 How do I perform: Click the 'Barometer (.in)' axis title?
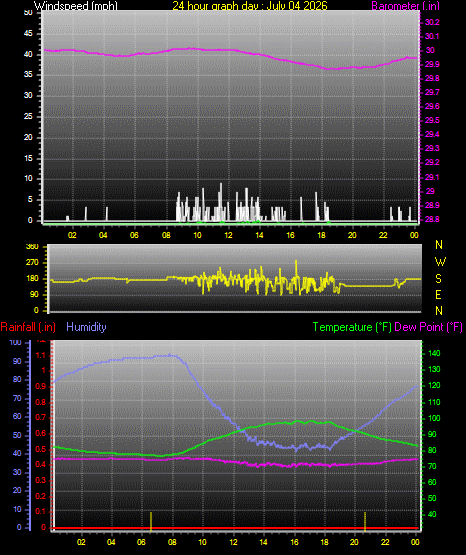click(x=405, y=6)
